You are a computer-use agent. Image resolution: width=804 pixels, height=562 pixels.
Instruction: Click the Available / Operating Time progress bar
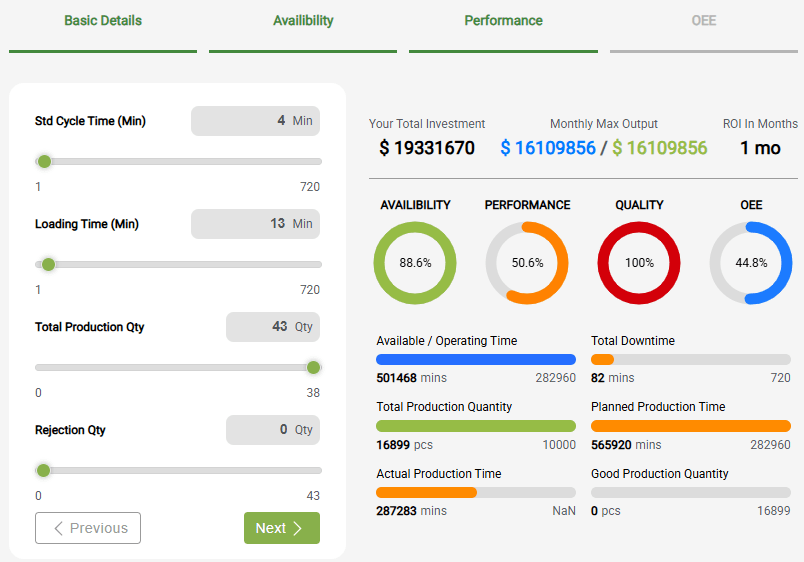coord(476,359)
